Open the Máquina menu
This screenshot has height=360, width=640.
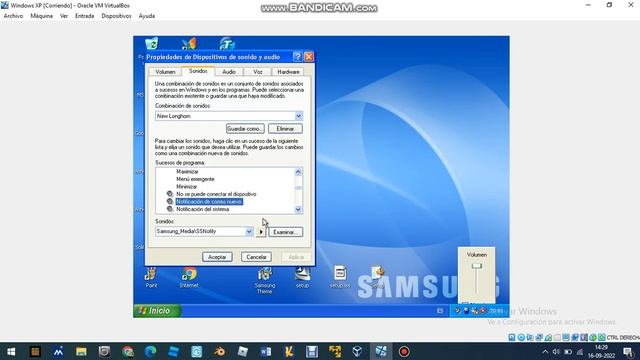(x=42, y=16)
